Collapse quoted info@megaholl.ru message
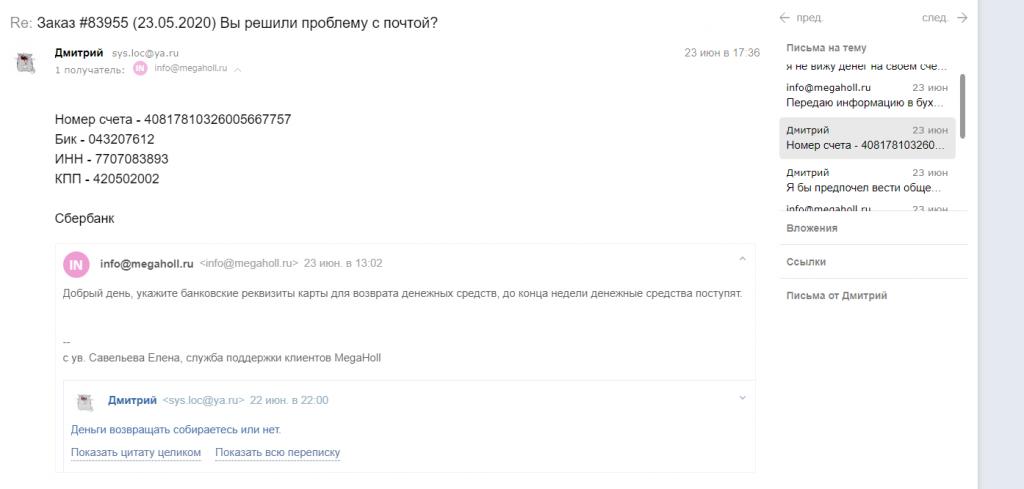 (742, 260)
